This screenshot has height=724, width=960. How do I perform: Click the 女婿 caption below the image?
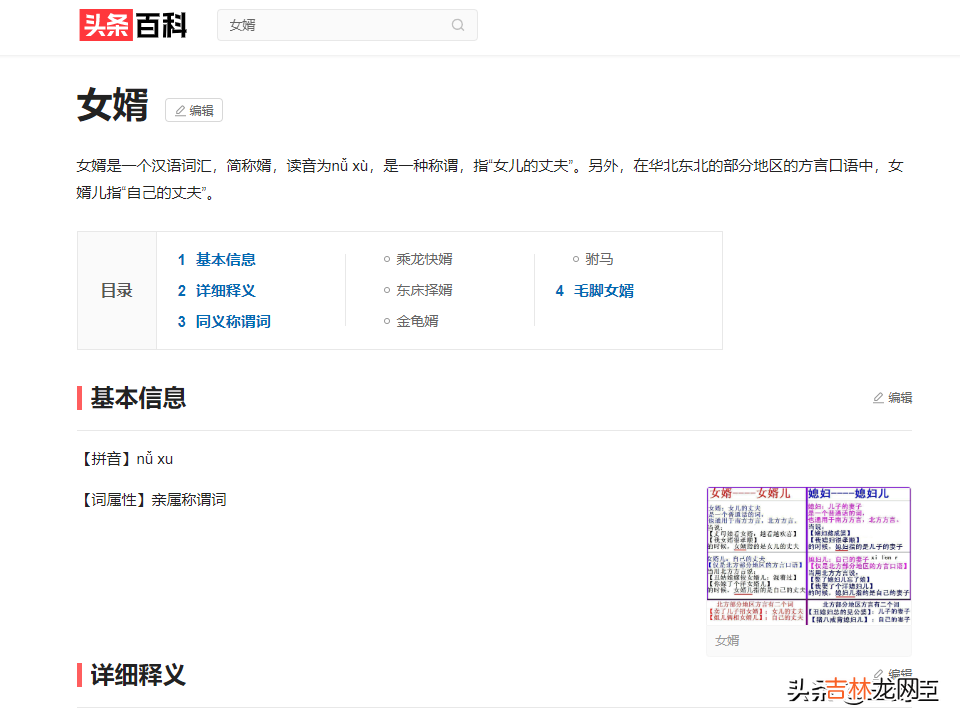(x=727, y=640)
